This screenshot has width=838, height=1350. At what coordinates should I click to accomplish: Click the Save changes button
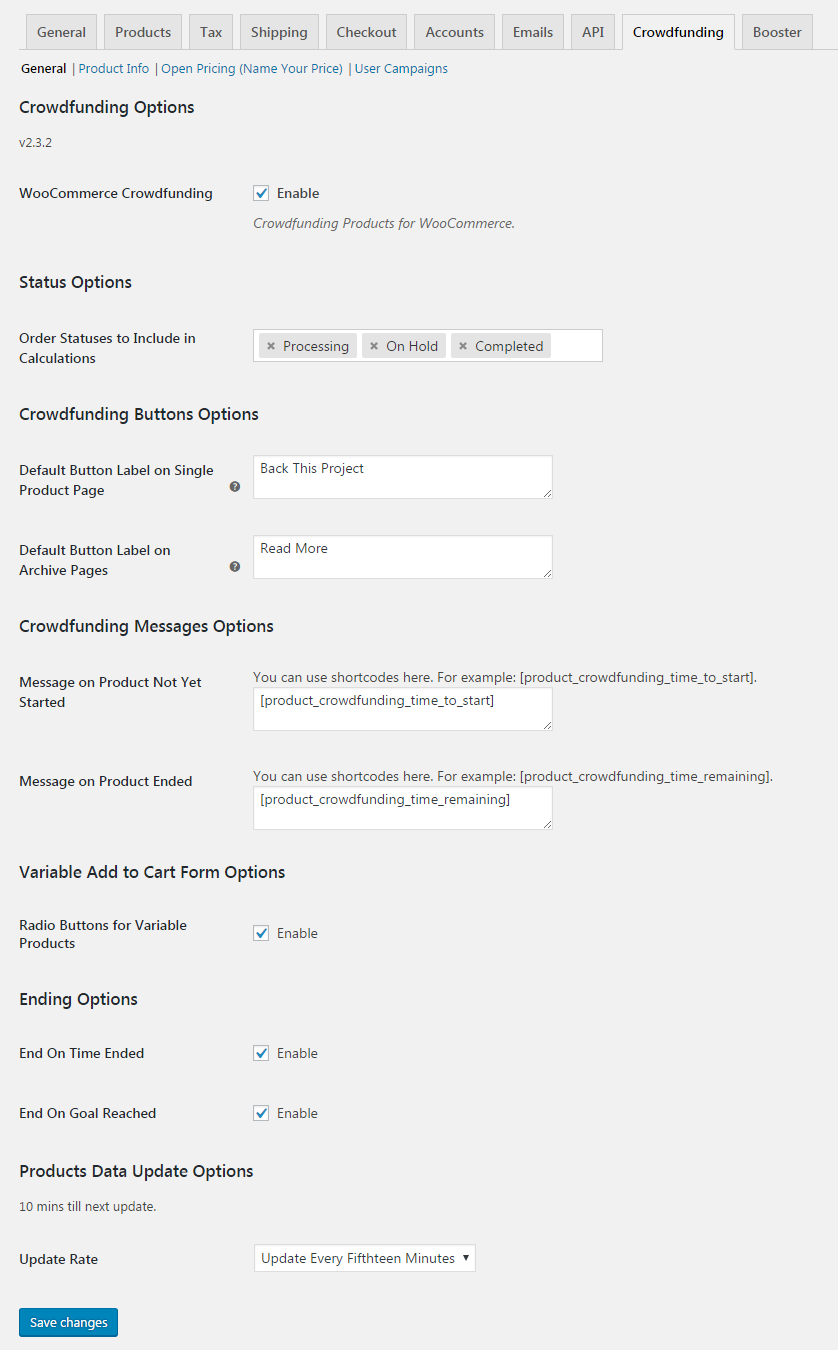(69, 1322)
